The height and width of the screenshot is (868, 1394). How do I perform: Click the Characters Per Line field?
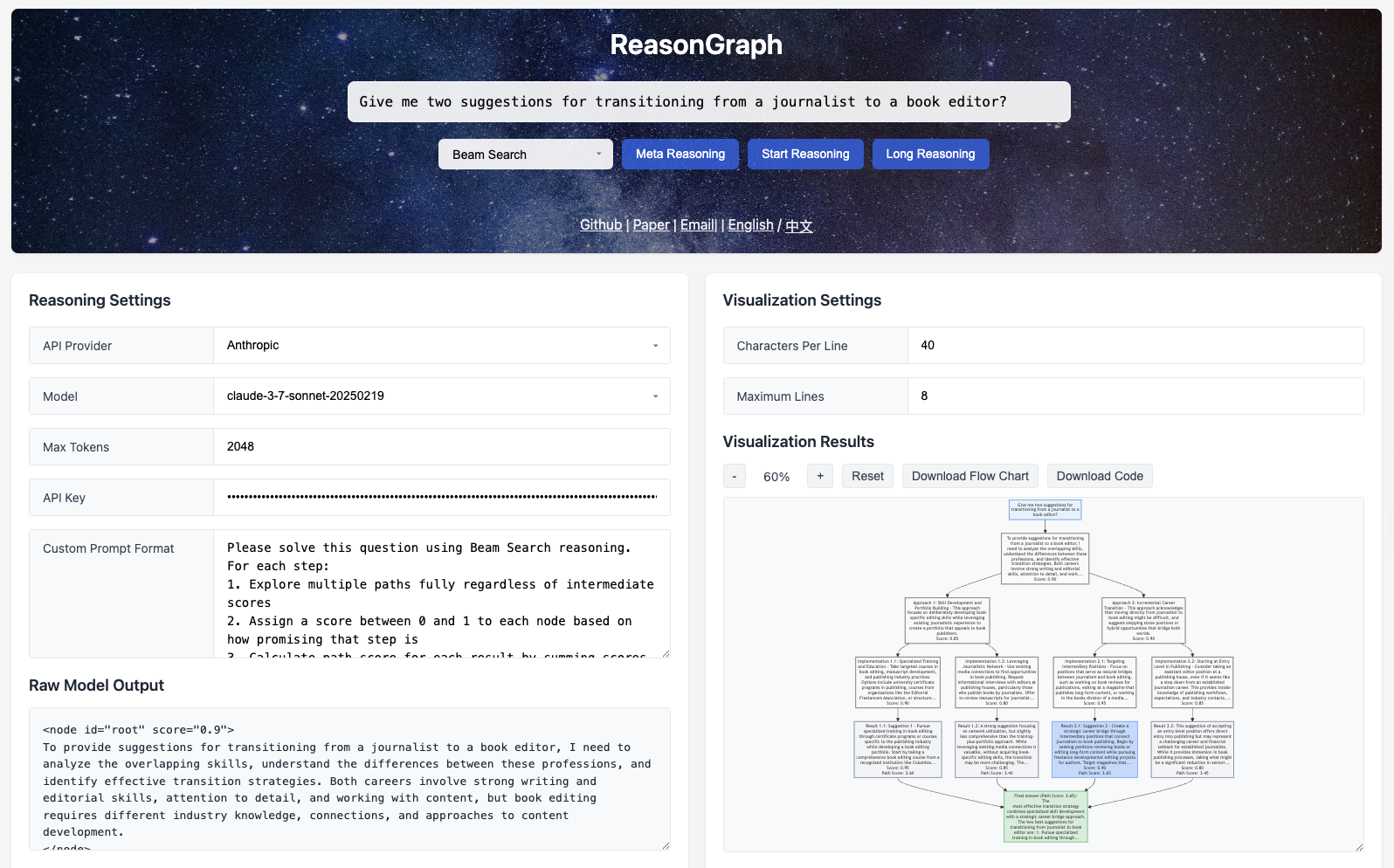click(1135, 346)
